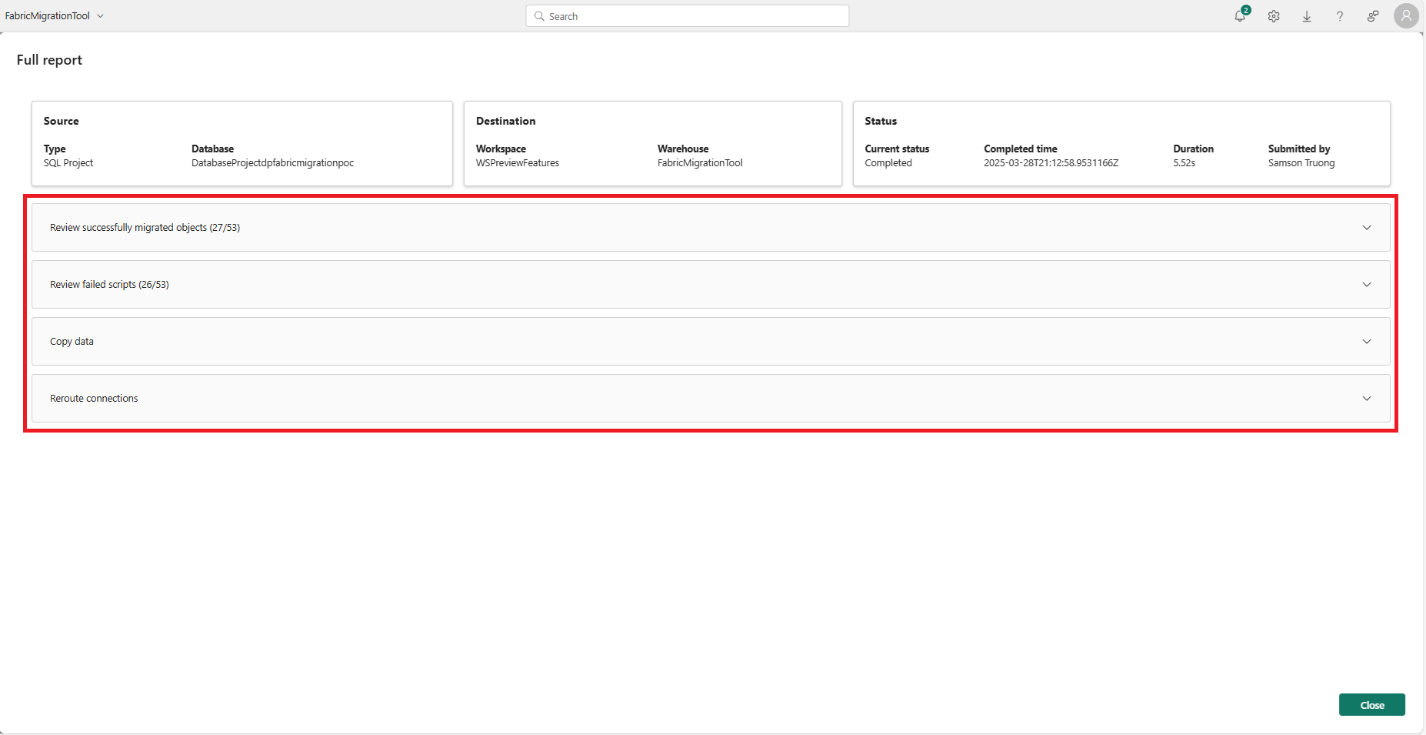Click into the Search field
The image size is (1426, 735).
[x=687, y=15]
